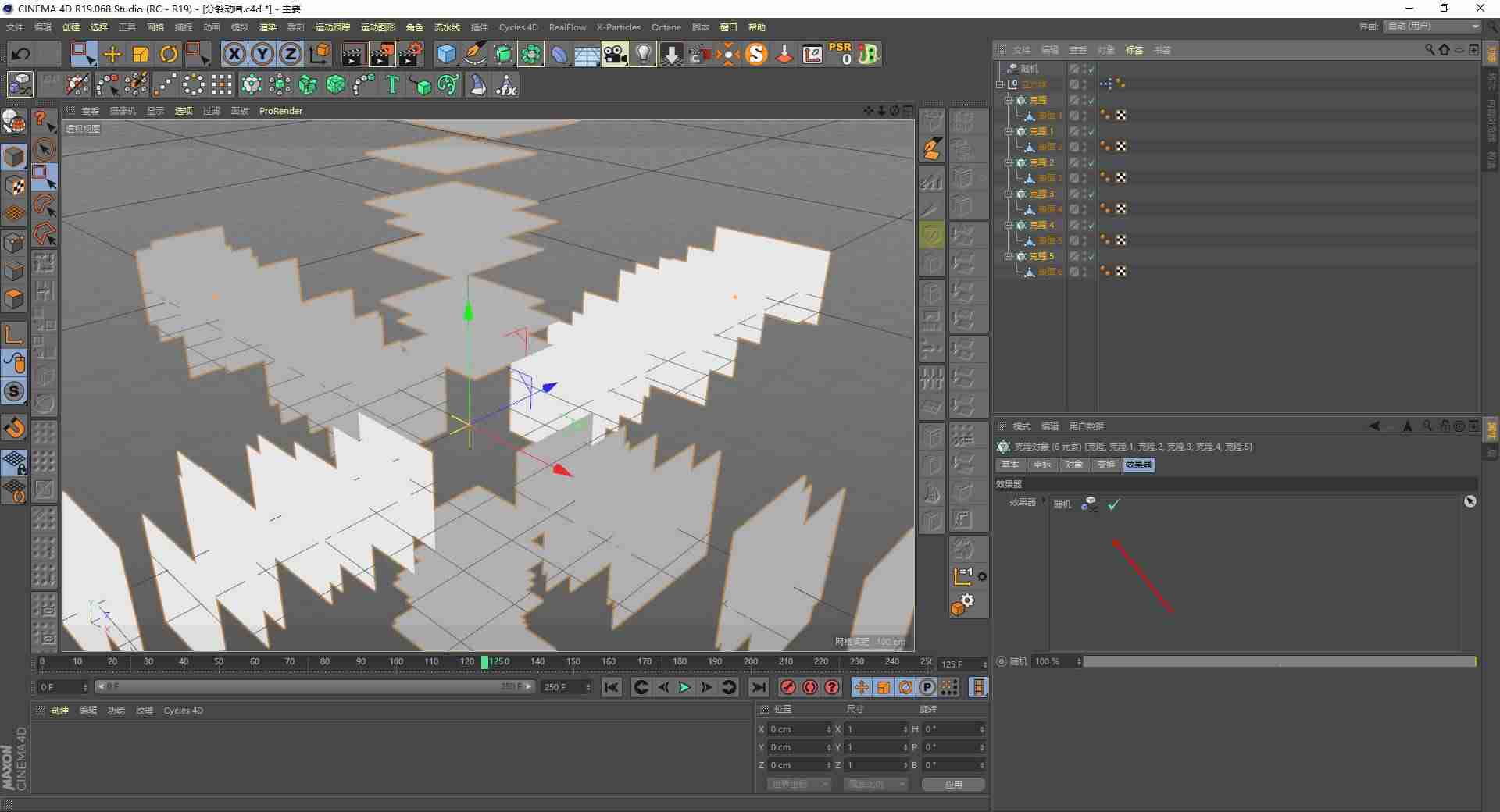Image resolution: width=1500 pixels, height=812 pixels.
Task: Collapse the 克隆 object in the tree
Action: (x=1009, y=100)
